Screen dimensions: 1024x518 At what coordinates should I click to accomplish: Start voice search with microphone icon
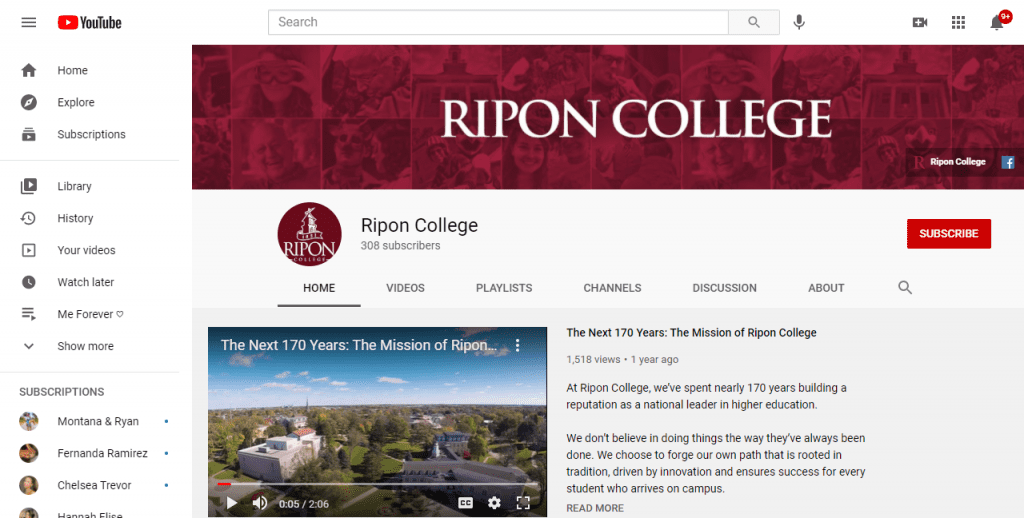[799, 22]
